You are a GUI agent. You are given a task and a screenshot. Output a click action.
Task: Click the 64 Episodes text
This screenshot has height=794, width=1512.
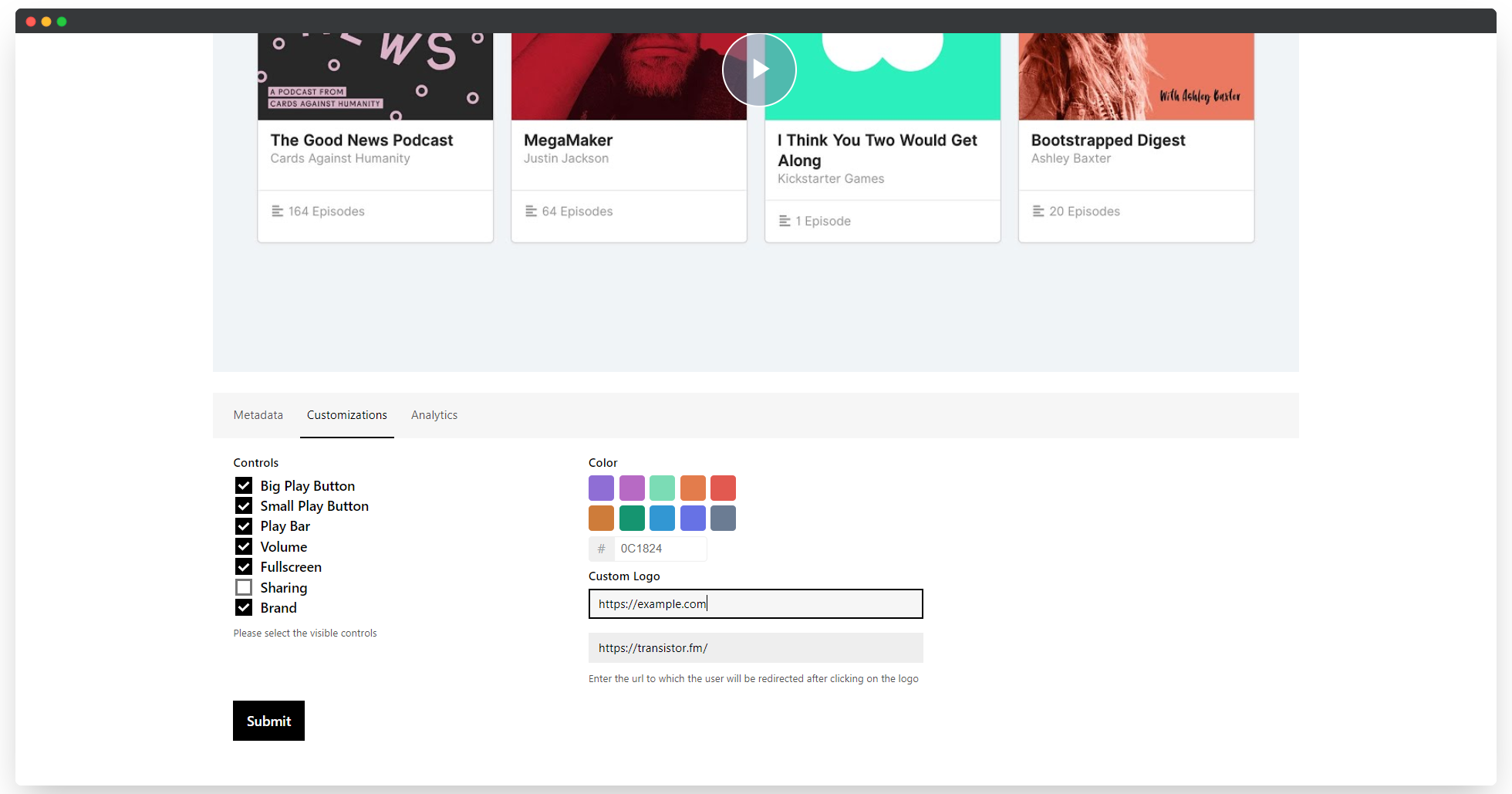tap(577, 211)
